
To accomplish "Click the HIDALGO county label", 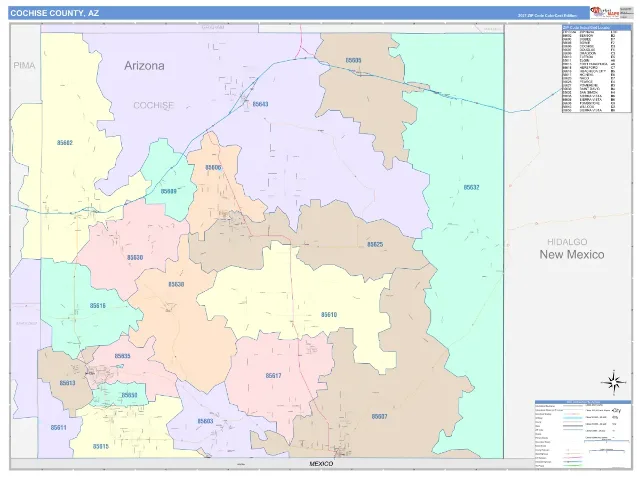I will click(x=567, y=242).
